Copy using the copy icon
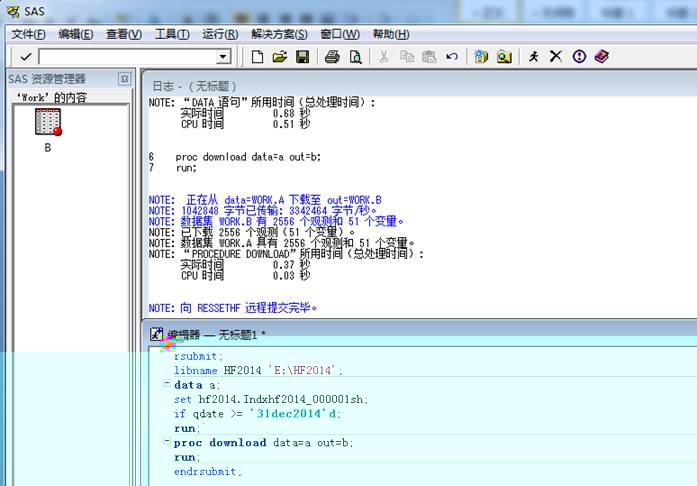Screen dimensions: 697x486 click(407, 56)
